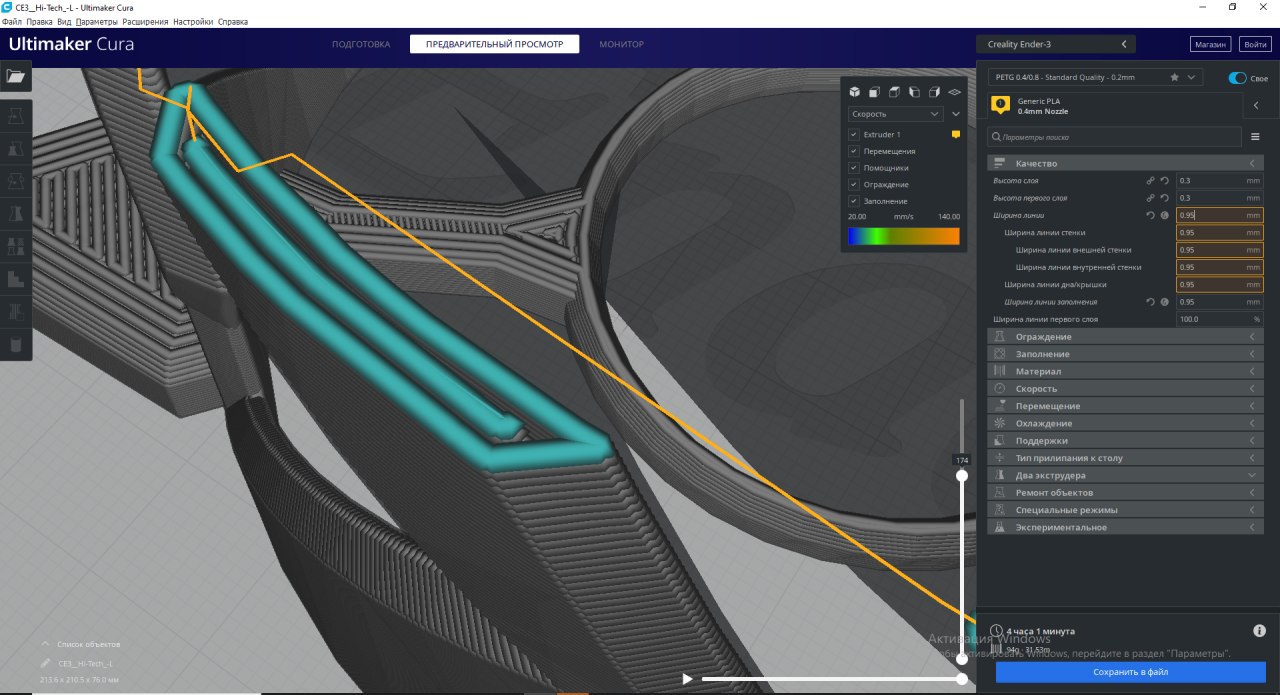Uncheck Заполнение checkbox in layer view
Screen dimensions: 1280x695
point(853,201)
